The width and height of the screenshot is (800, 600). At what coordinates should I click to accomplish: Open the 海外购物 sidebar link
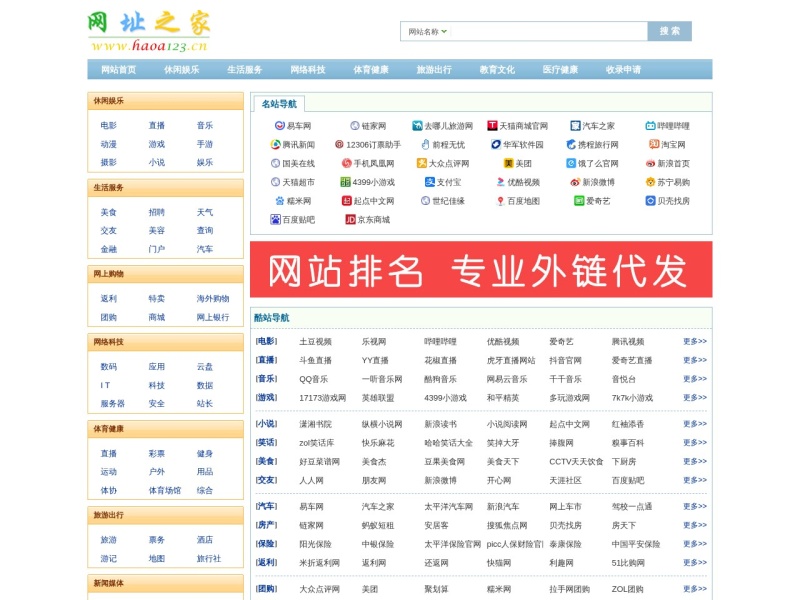[x=213, y=298]
